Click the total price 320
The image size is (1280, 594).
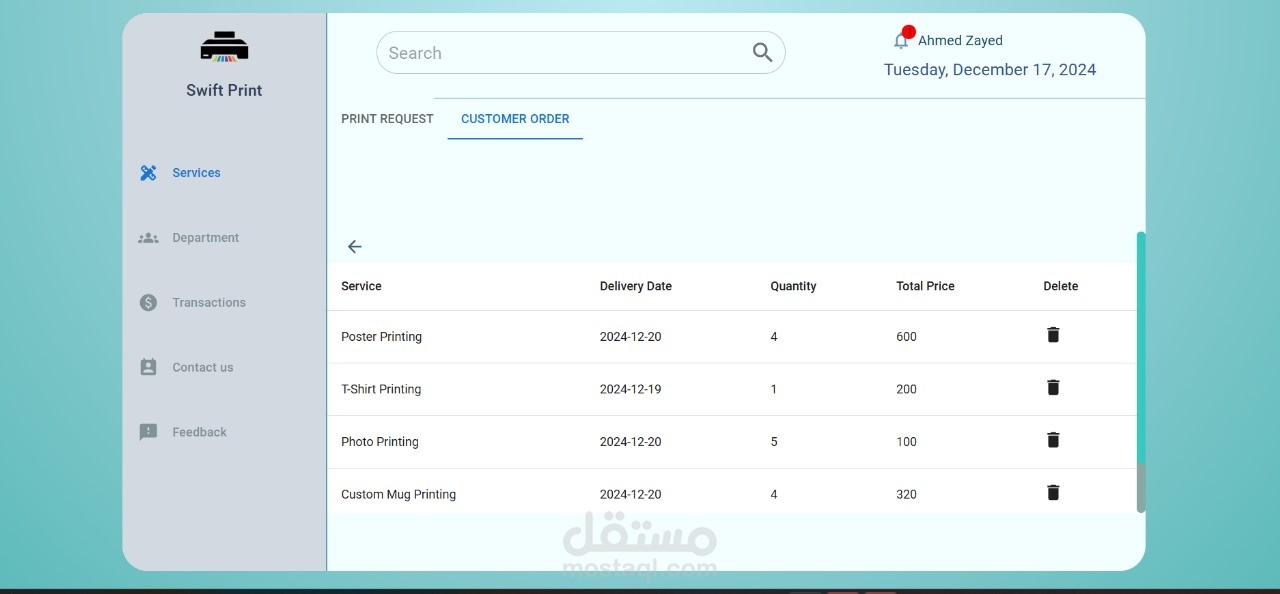[x=906, y=494]
